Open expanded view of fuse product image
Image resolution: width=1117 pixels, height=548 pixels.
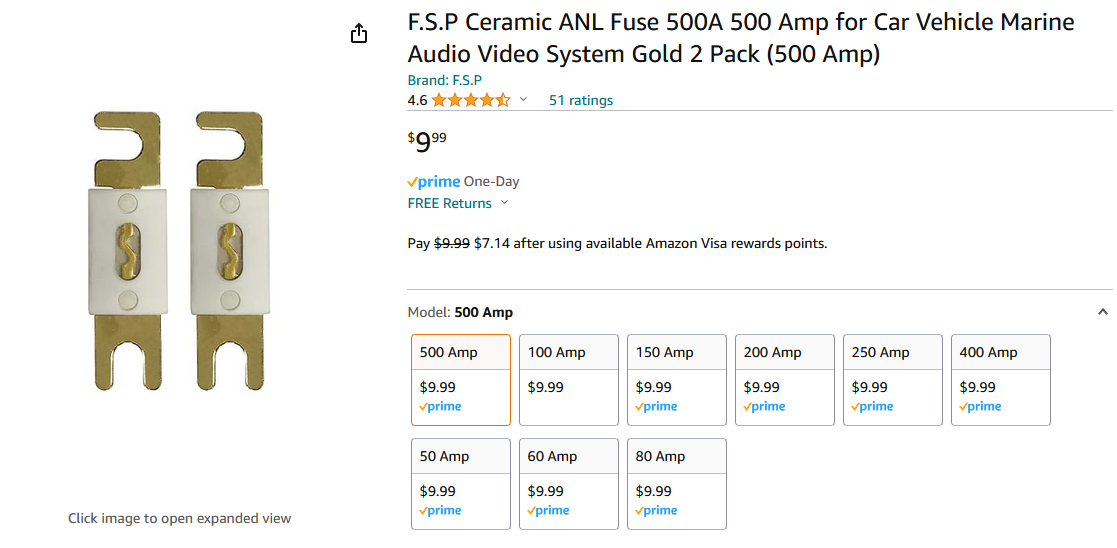(x=179, y=251)
